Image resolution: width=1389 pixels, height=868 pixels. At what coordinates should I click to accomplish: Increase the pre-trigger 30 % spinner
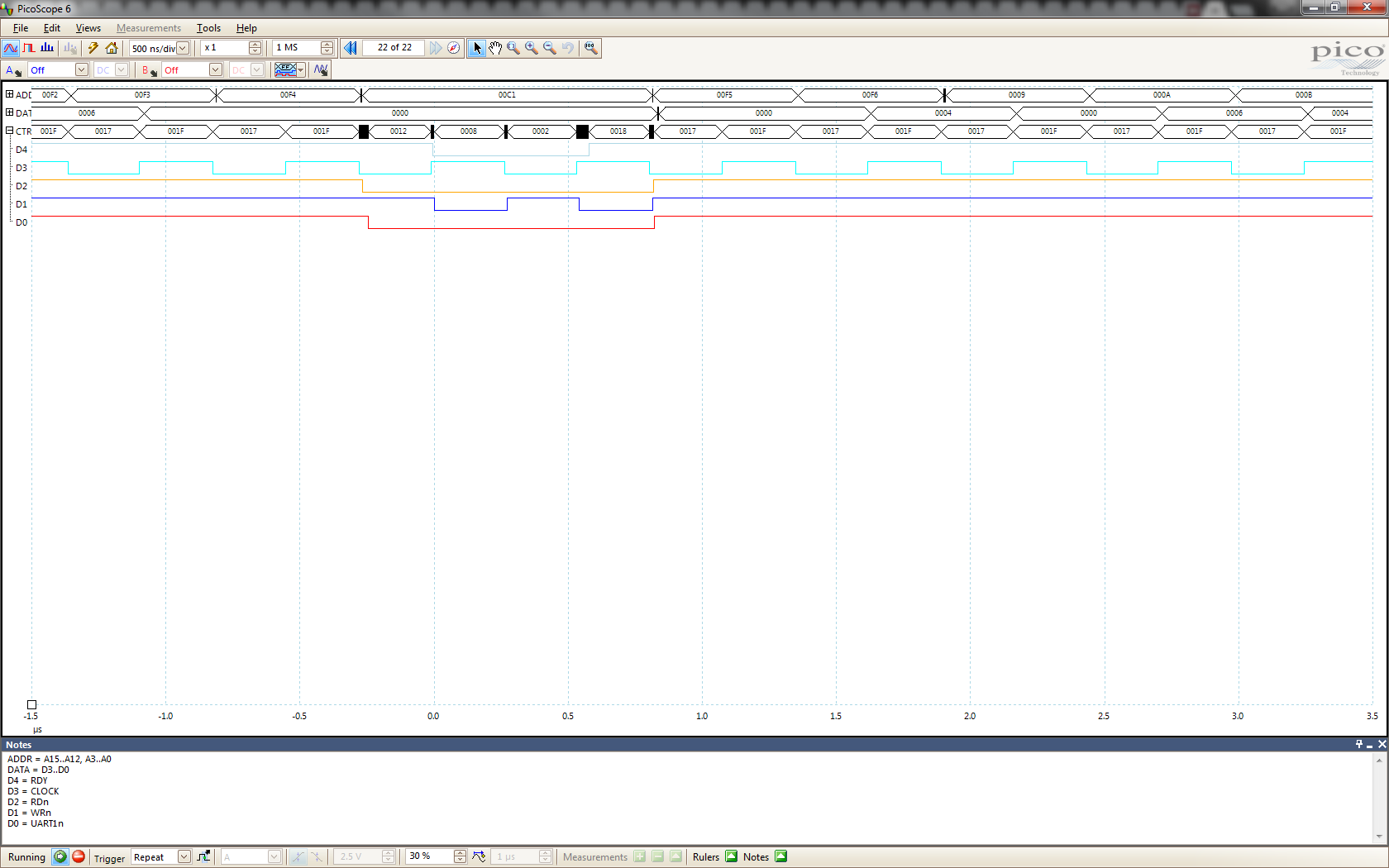coord(460,853)
